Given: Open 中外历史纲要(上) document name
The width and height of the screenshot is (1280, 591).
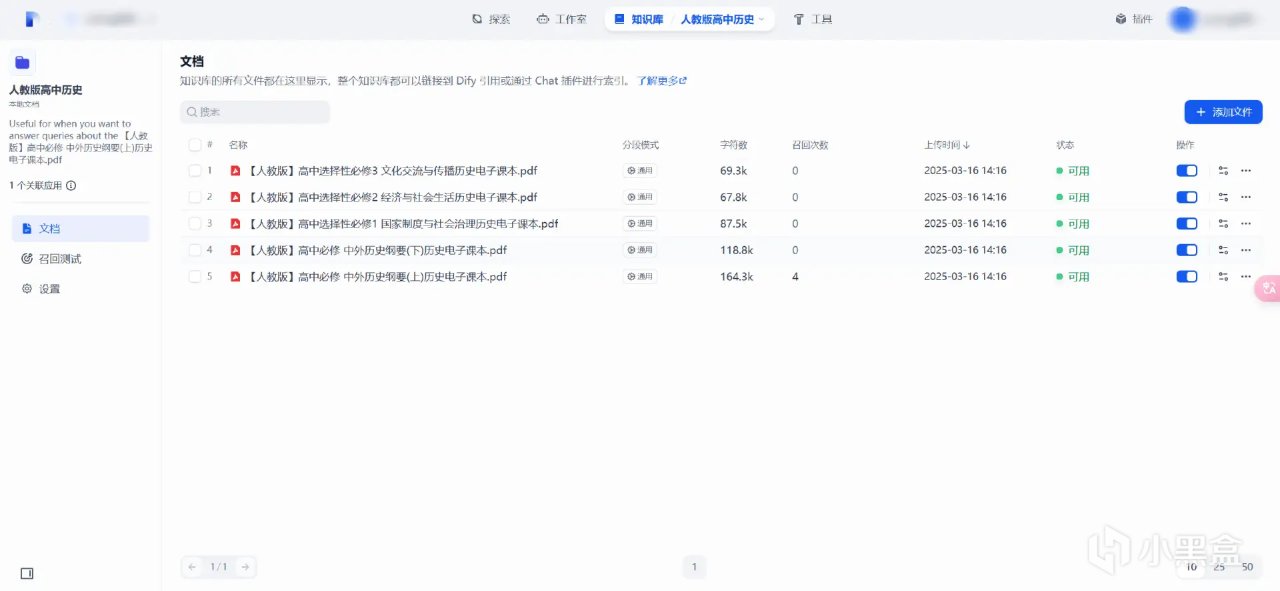Looking at the screenshot, I should 377,276.
